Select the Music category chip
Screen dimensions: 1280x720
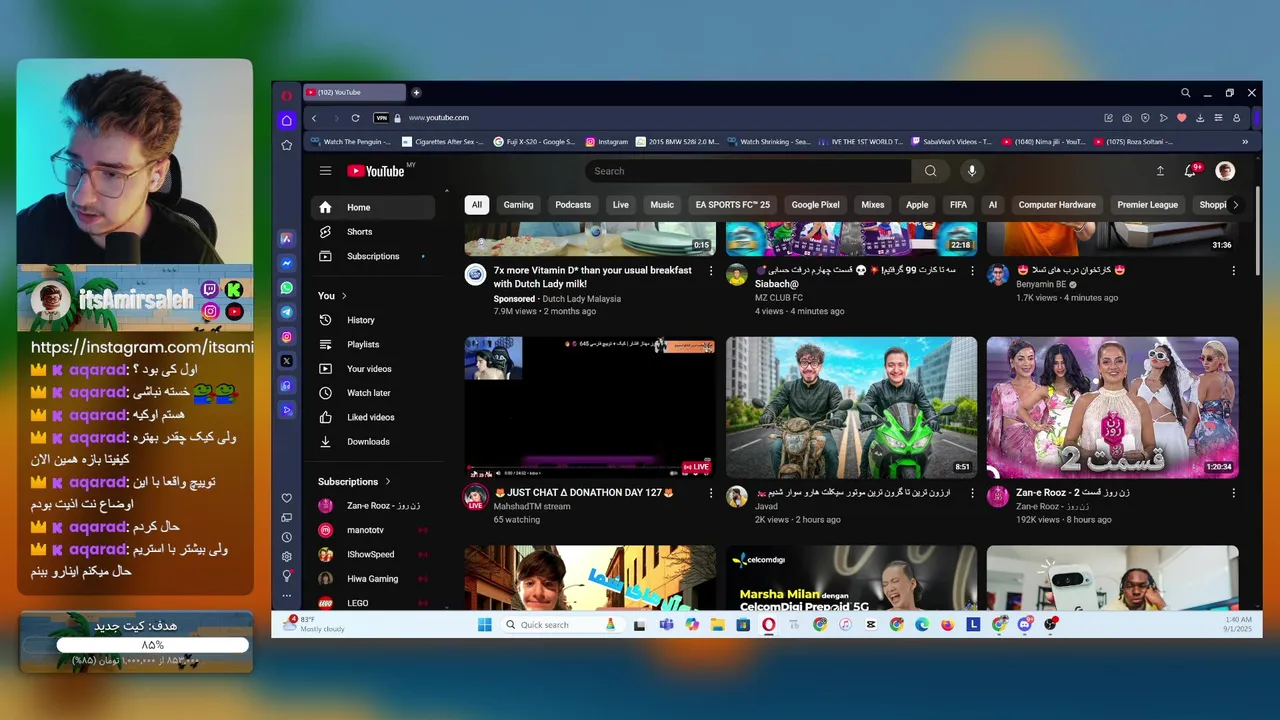point(662,205)
